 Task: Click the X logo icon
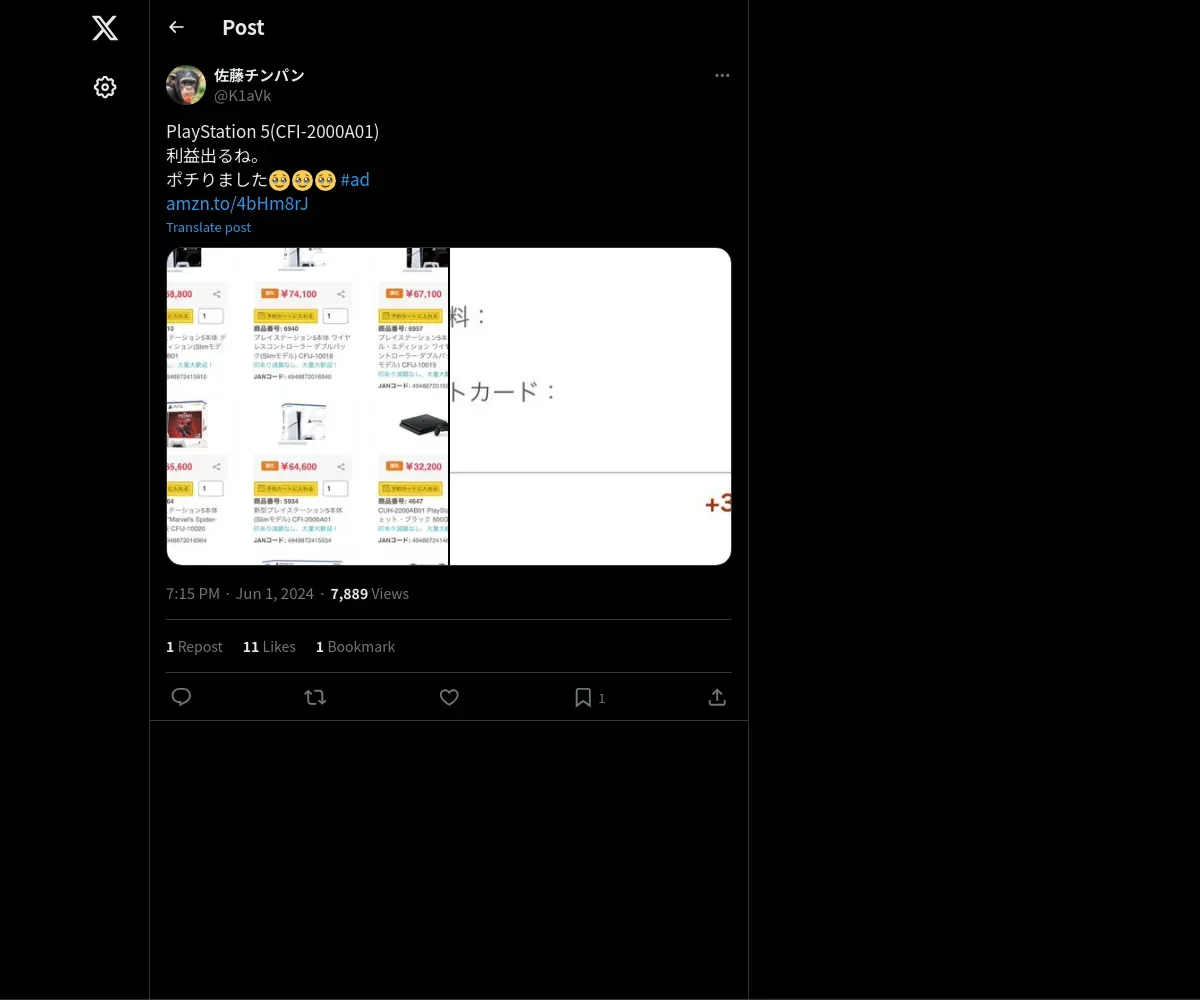pyautogui.click(x=105, y=28)
